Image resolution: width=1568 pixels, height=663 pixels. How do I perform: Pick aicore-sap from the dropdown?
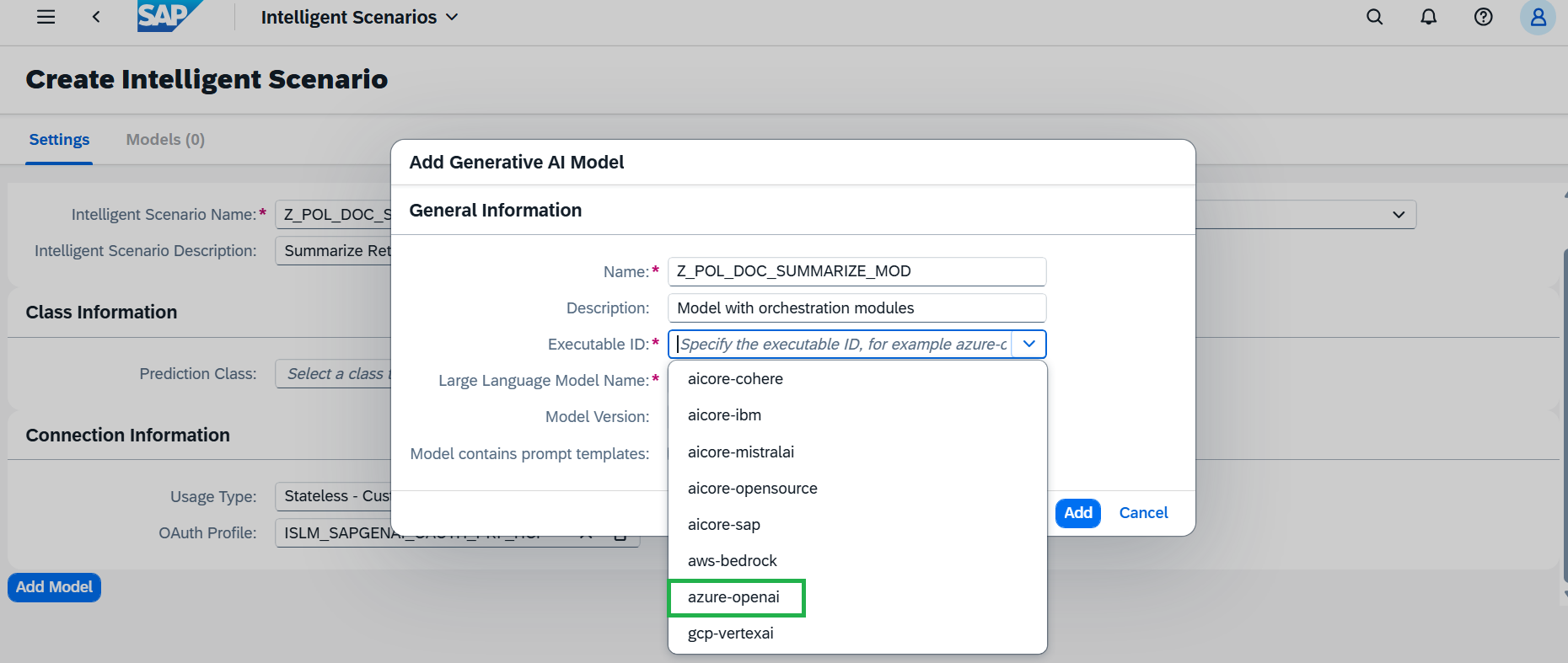tap(857, 525)
